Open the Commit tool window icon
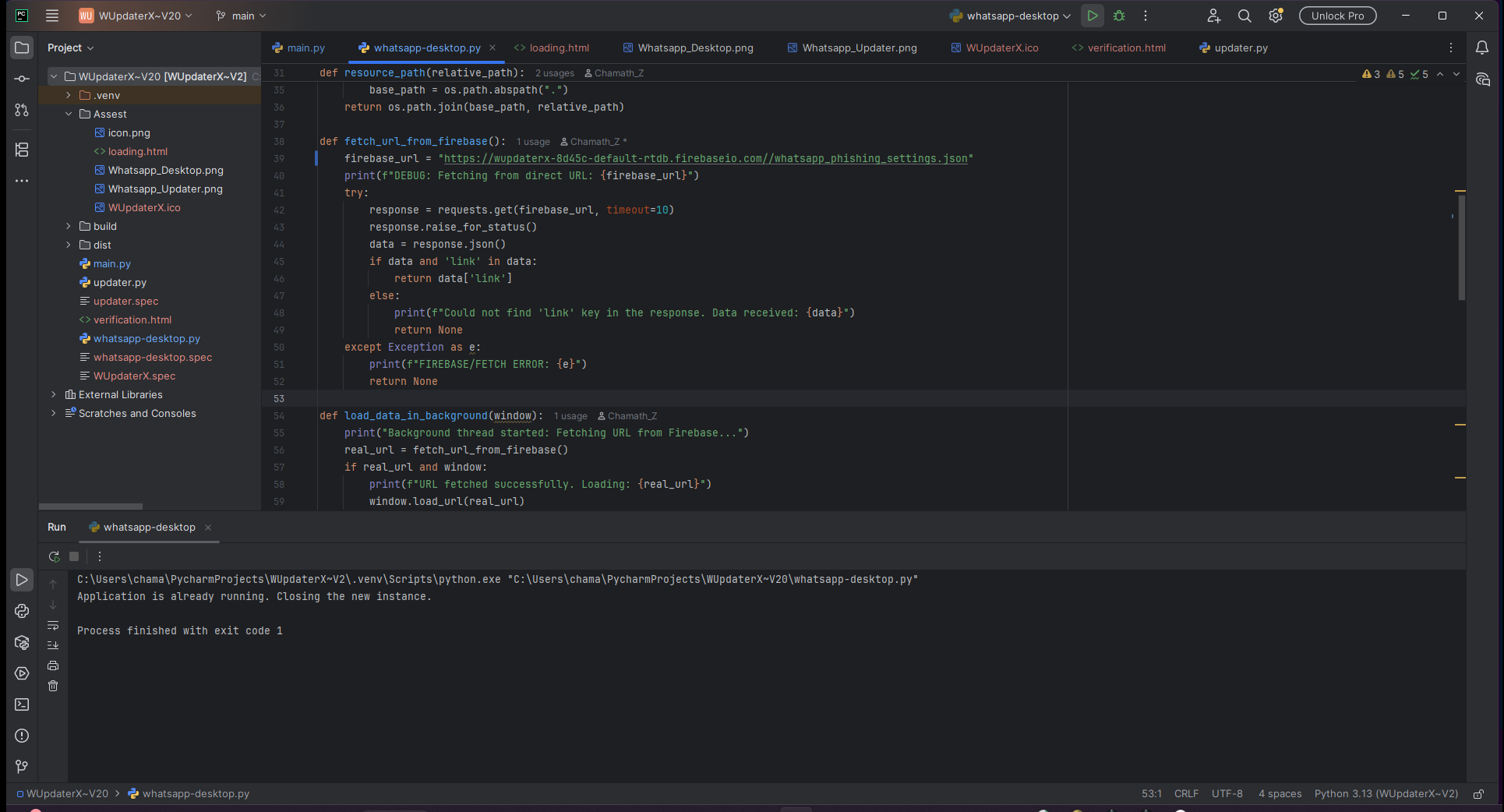The image size is (1504, 812). tap(22, 79)
